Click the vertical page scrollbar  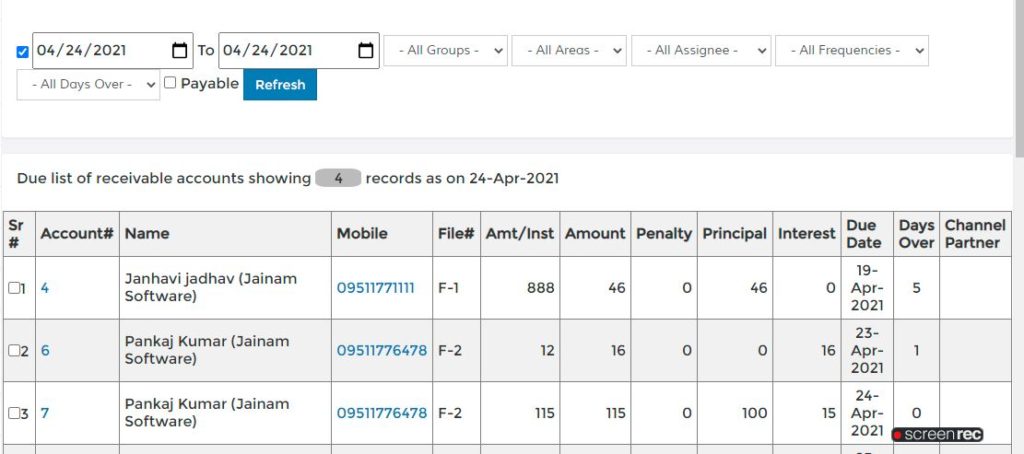point(1019,227)
